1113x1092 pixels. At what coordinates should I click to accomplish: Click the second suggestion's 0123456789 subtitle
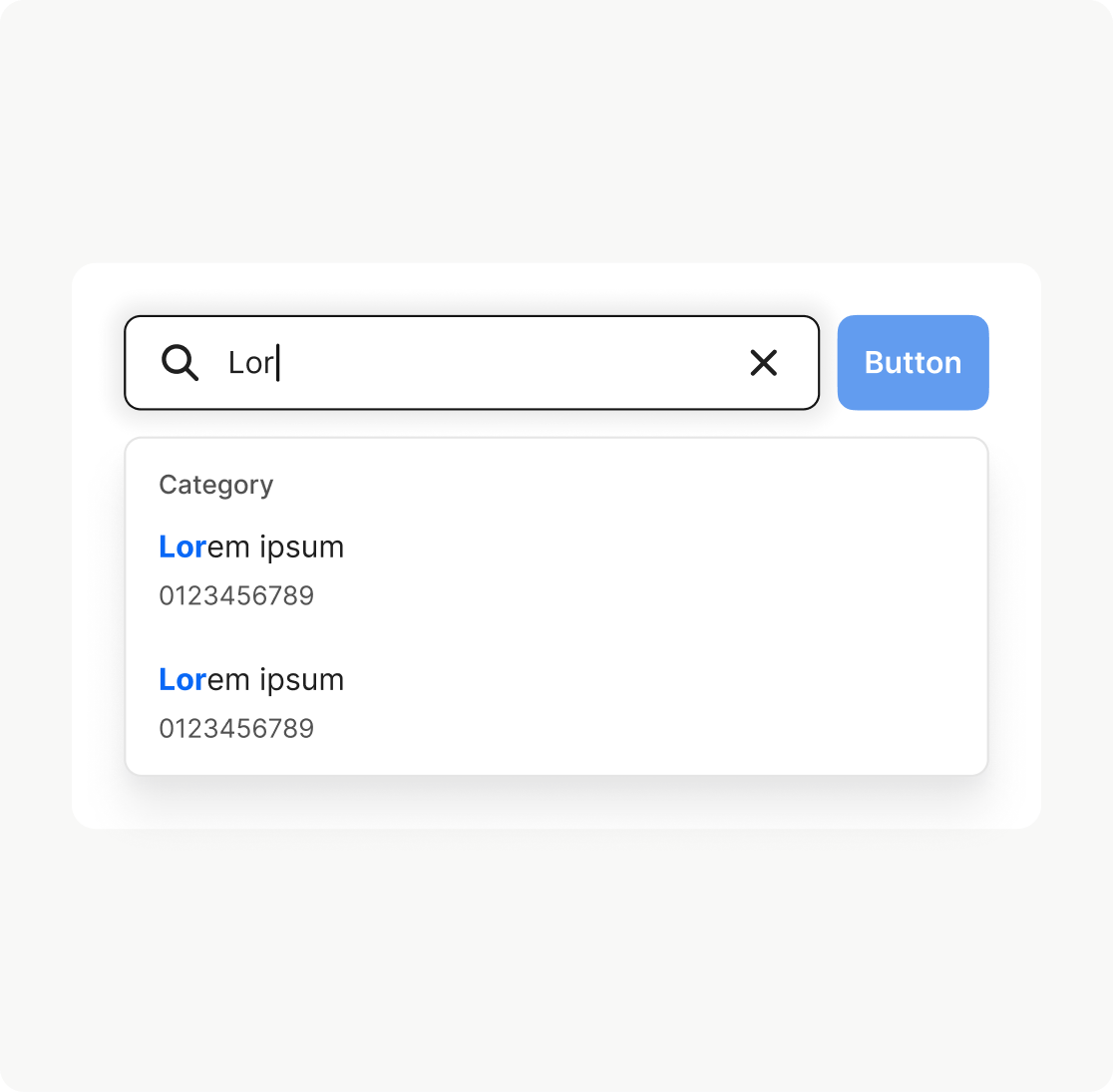point(236,729)
